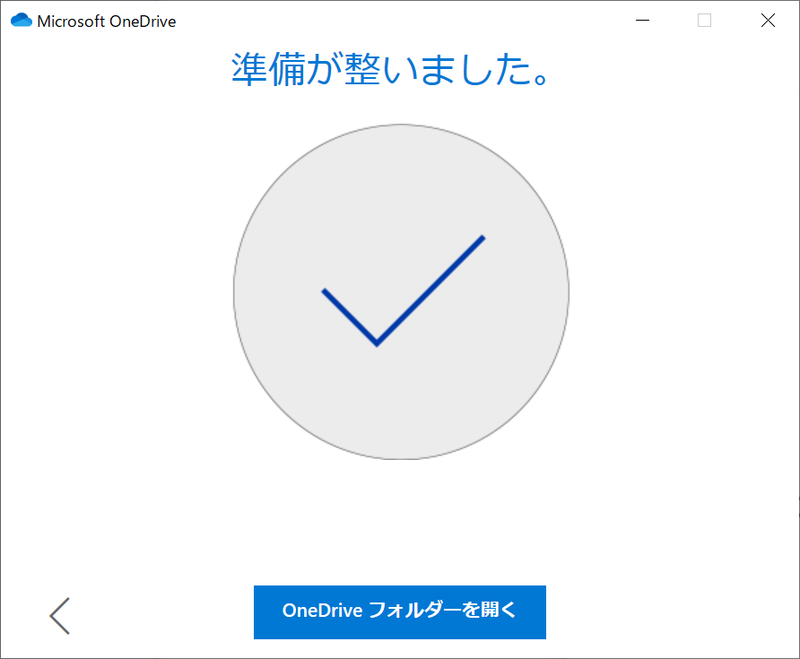
Task: Click the maximize window control
Action: tap(705, 20)
